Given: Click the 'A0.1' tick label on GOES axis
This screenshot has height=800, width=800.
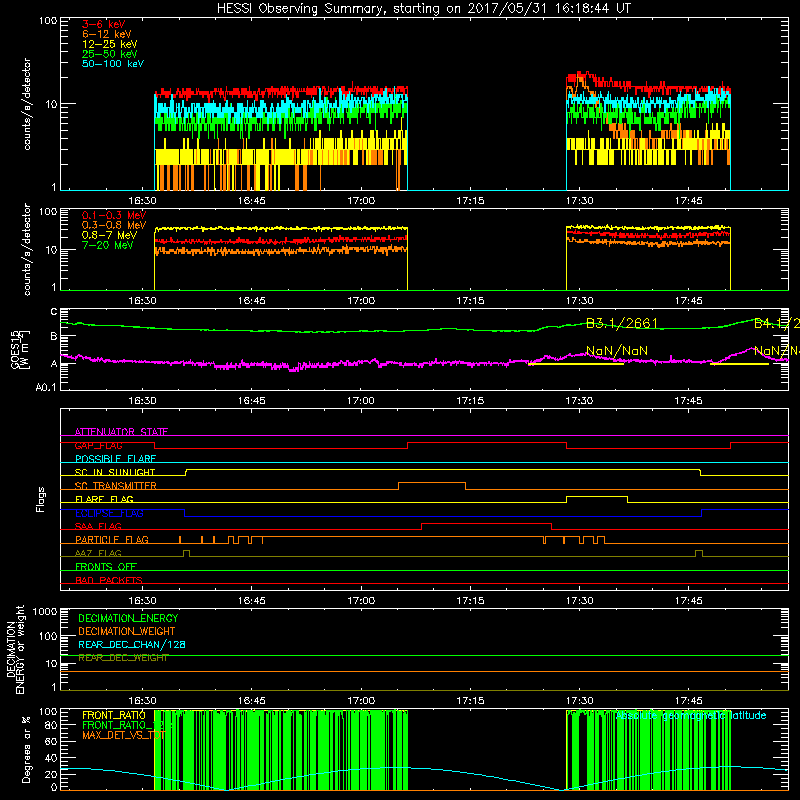Looking at the screenshot, I should click(x=45, y=388).
